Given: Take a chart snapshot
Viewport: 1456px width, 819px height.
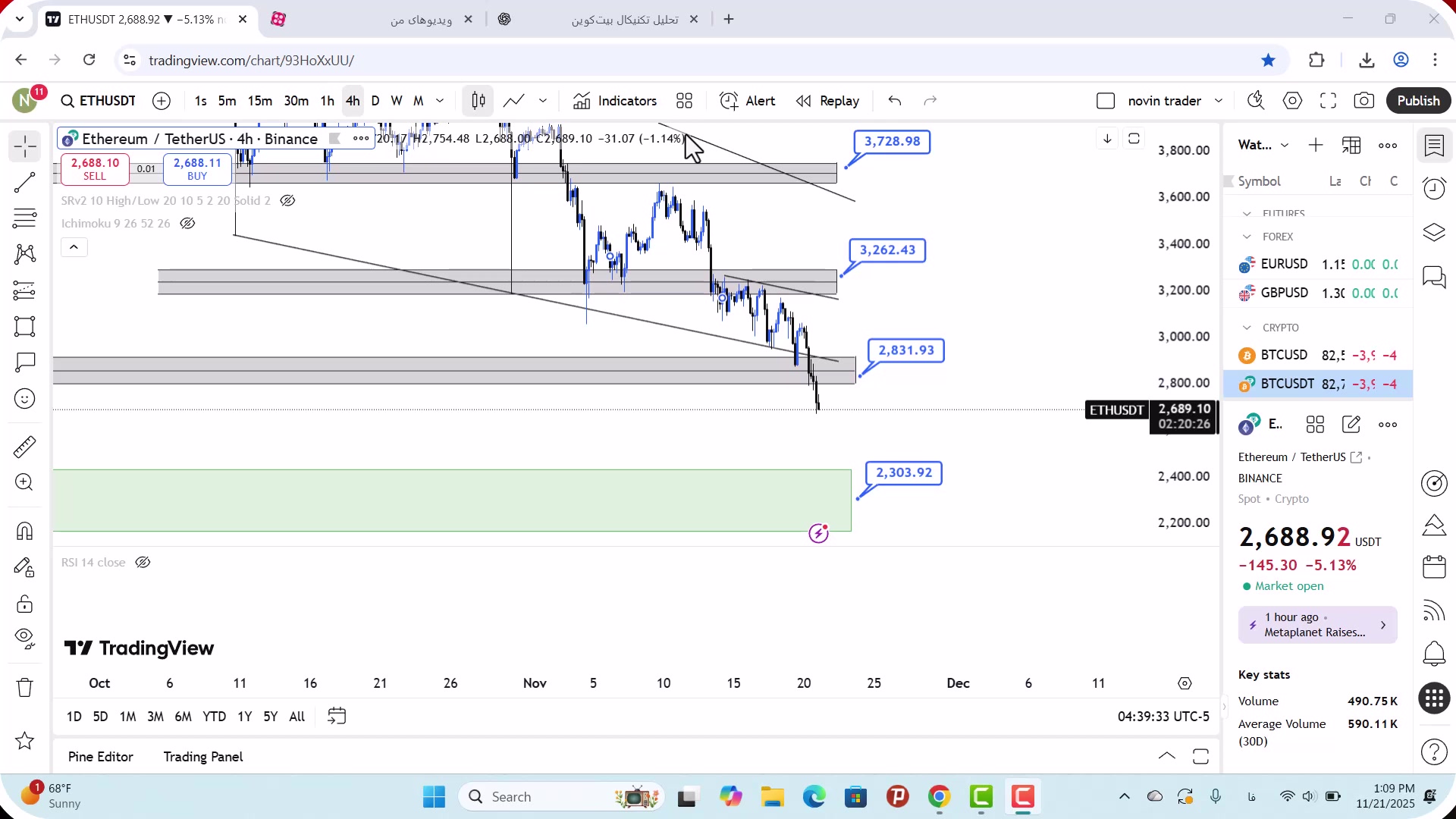Looking at the screenshot, I should click(x=1364, y=101).
